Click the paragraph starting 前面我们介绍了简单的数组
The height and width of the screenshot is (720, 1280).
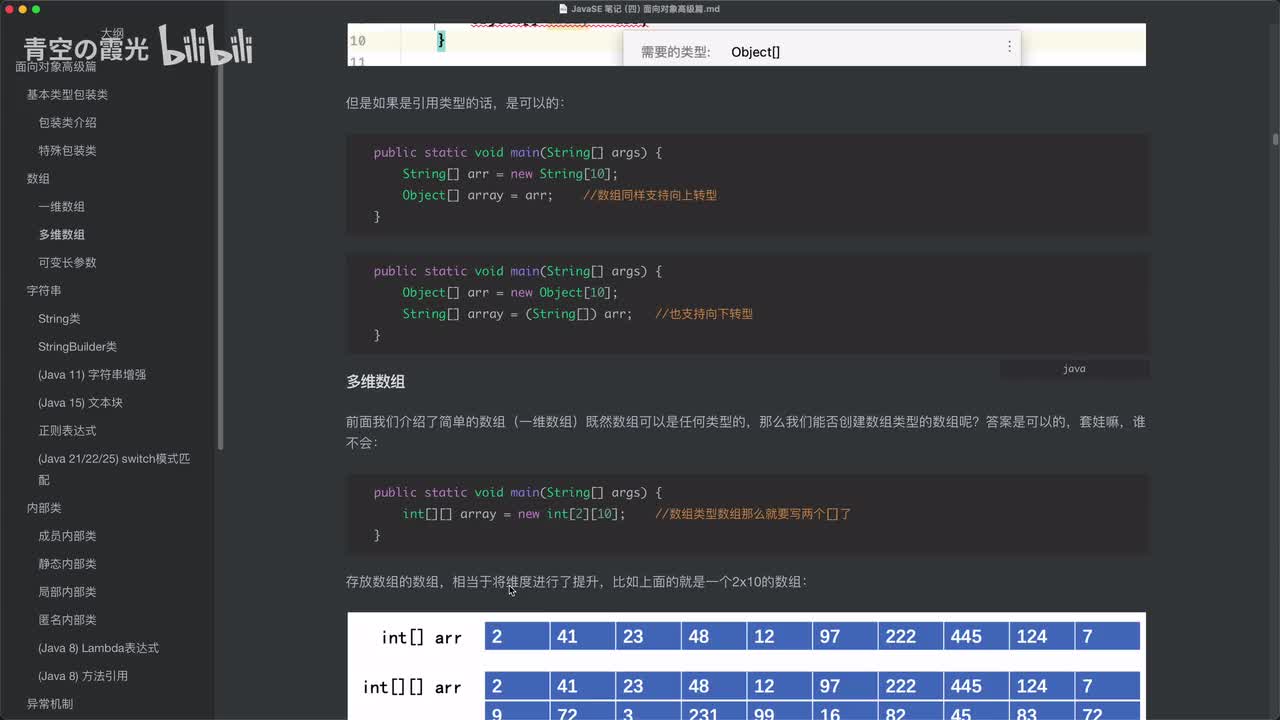746,432
